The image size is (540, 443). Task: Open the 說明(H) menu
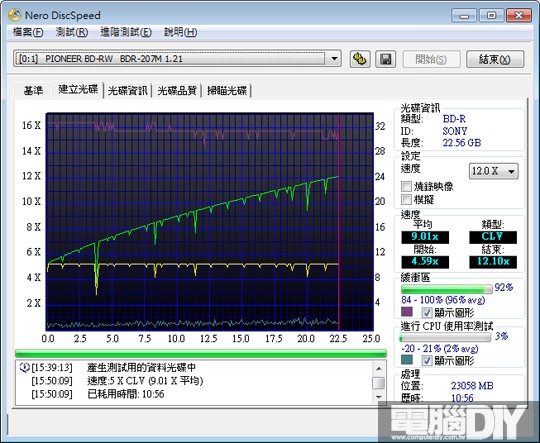click(x=180, y=32)
